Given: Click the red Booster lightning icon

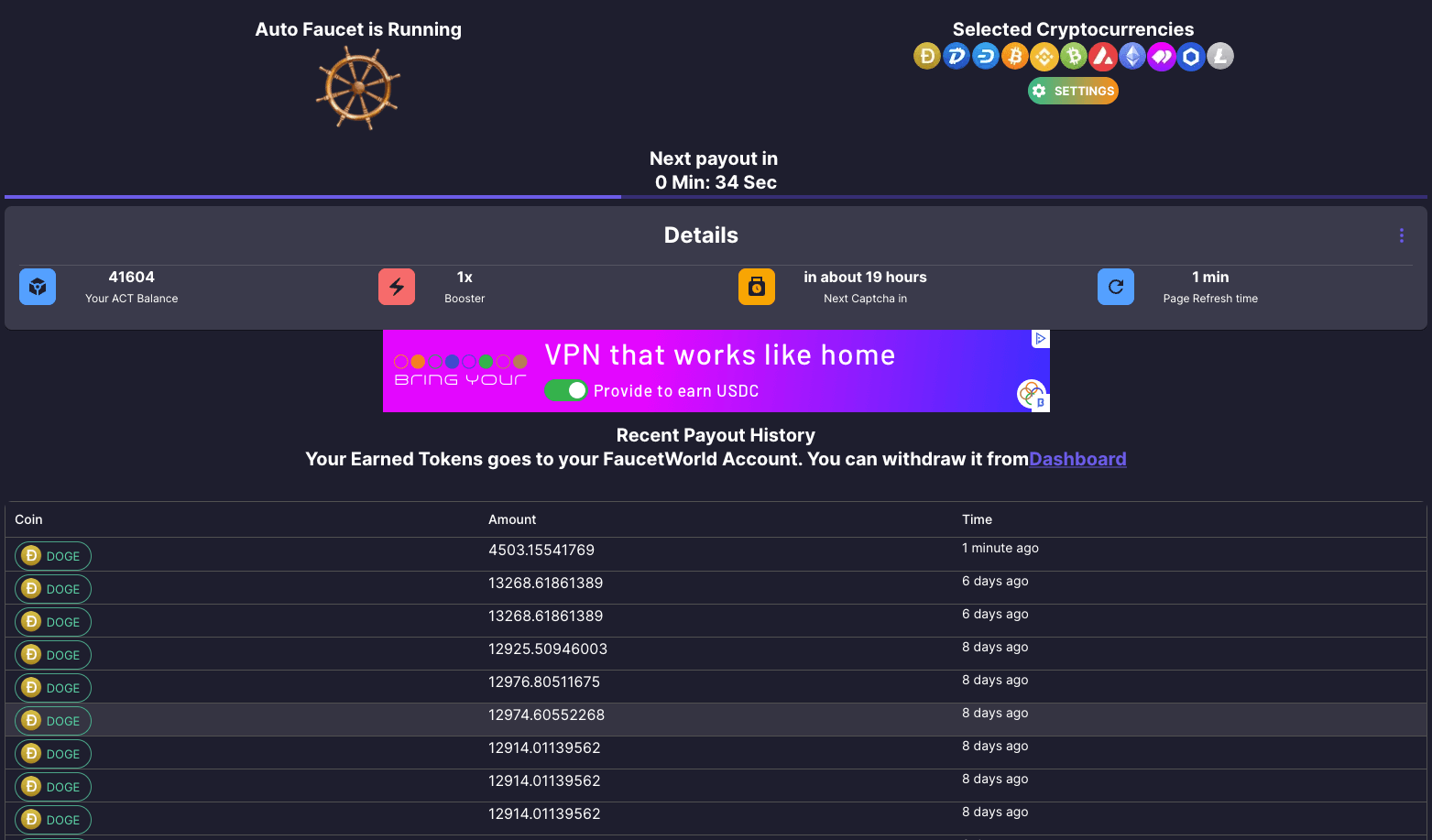Looking at the screenshot, I should [397, 287].
